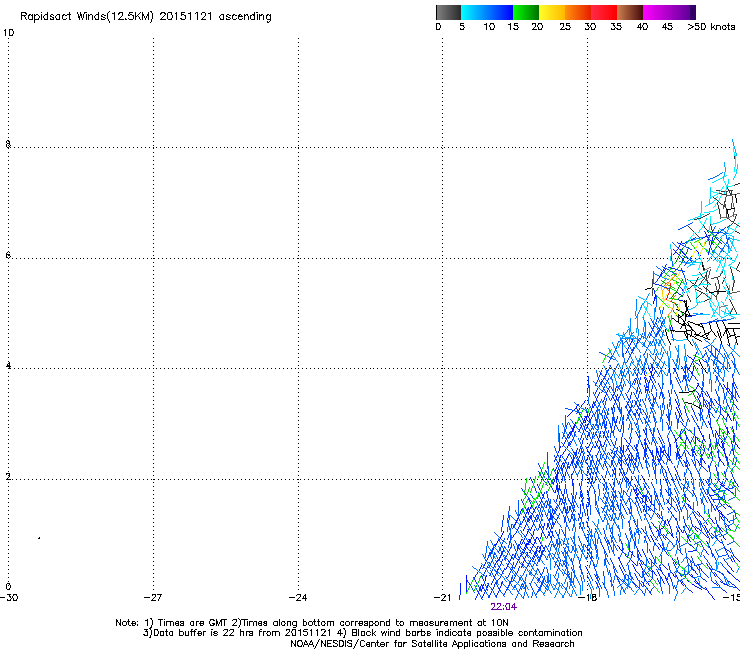
Task: Click the plot title 'Rapidscat Winds(12.5KM)'
Action: coord(87,17)
